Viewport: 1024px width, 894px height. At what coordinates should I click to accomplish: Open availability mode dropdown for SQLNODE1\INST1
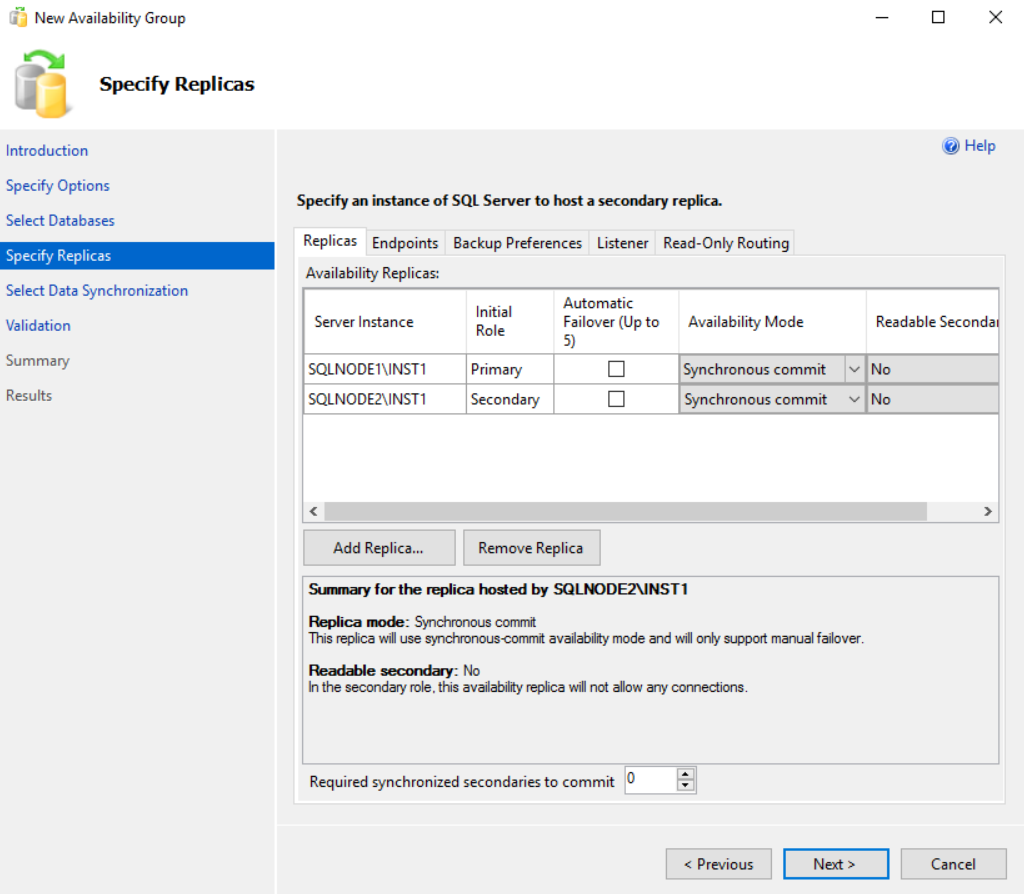(x=855, y=369)
